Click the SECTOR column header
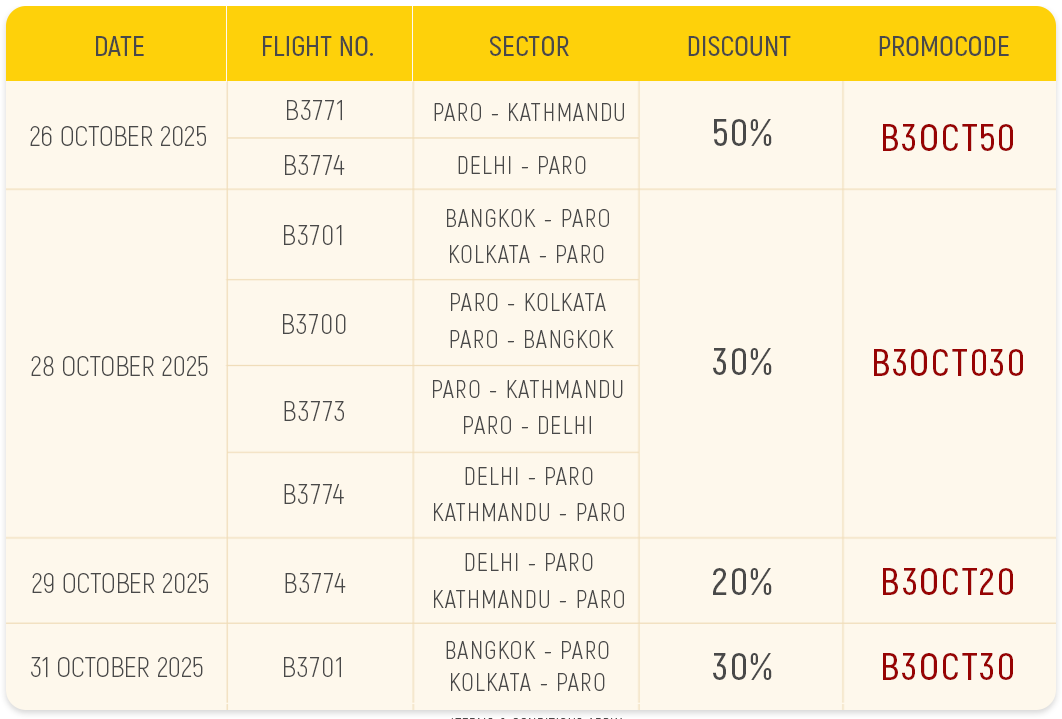 pyautogui.click(x=529, y=46)
